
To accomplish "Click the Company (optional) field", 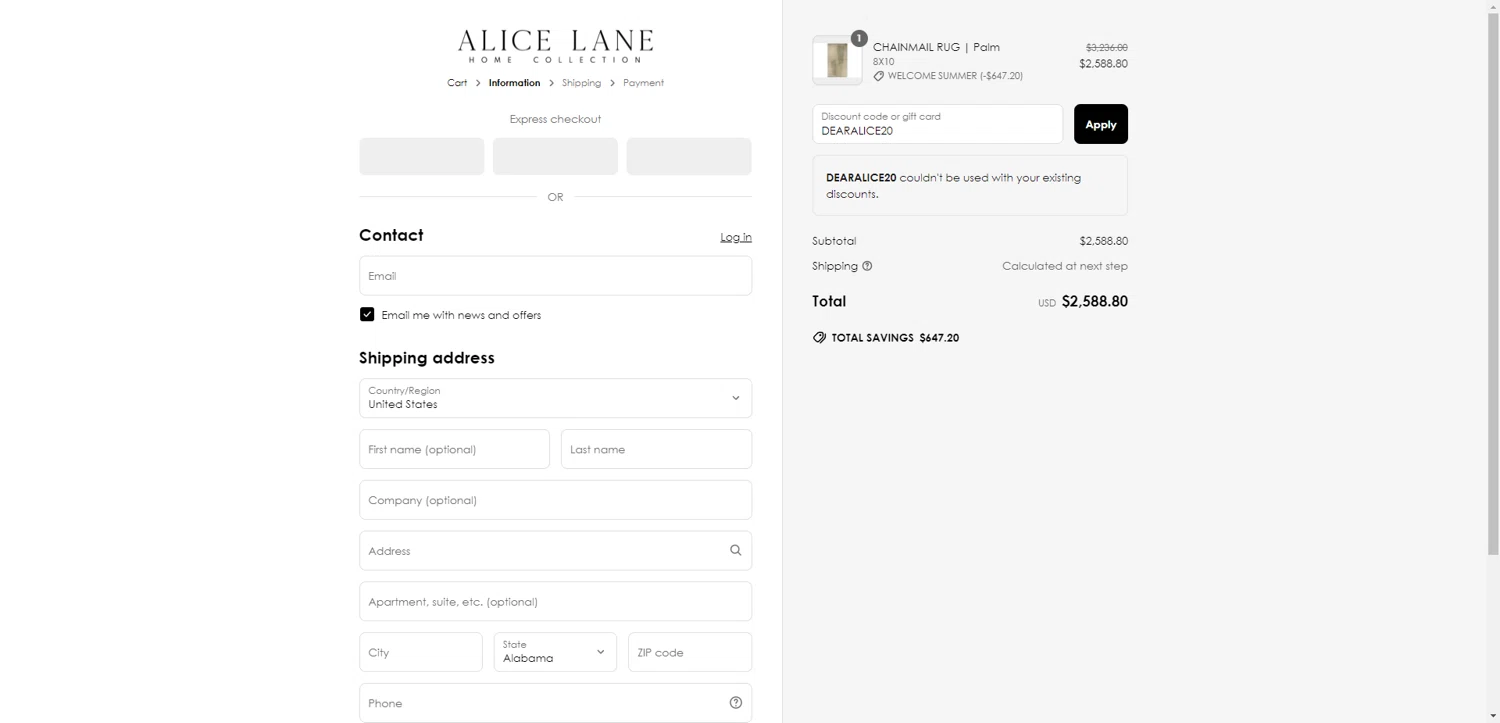I will [555, 500].
